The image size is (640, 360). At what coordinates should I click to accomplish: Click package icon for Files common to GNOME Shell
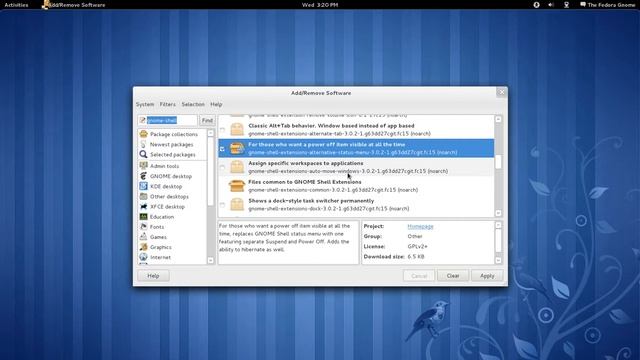[x=237, y=186]
